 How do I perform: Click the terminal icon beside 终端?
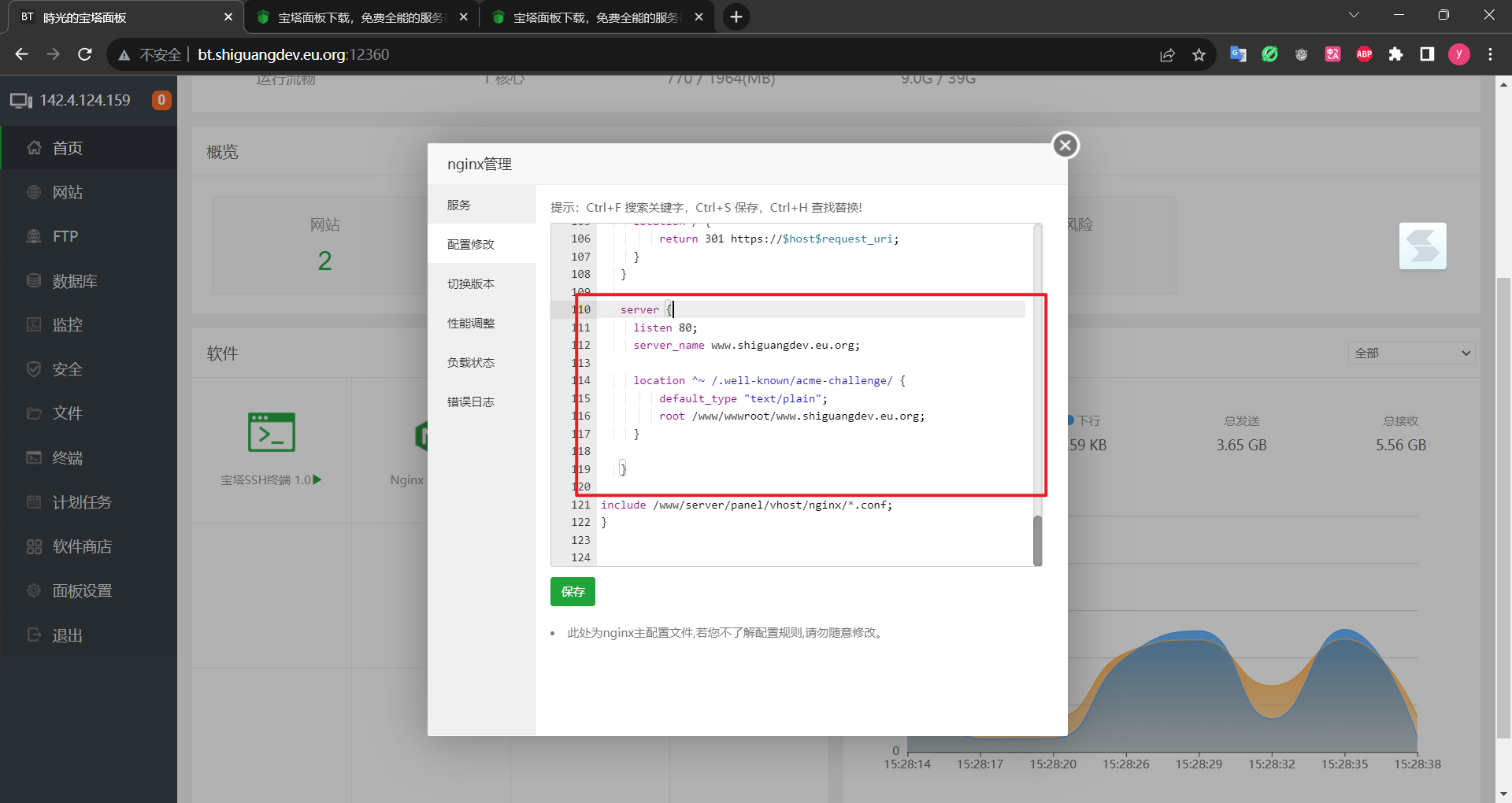[x=34, y=457]
